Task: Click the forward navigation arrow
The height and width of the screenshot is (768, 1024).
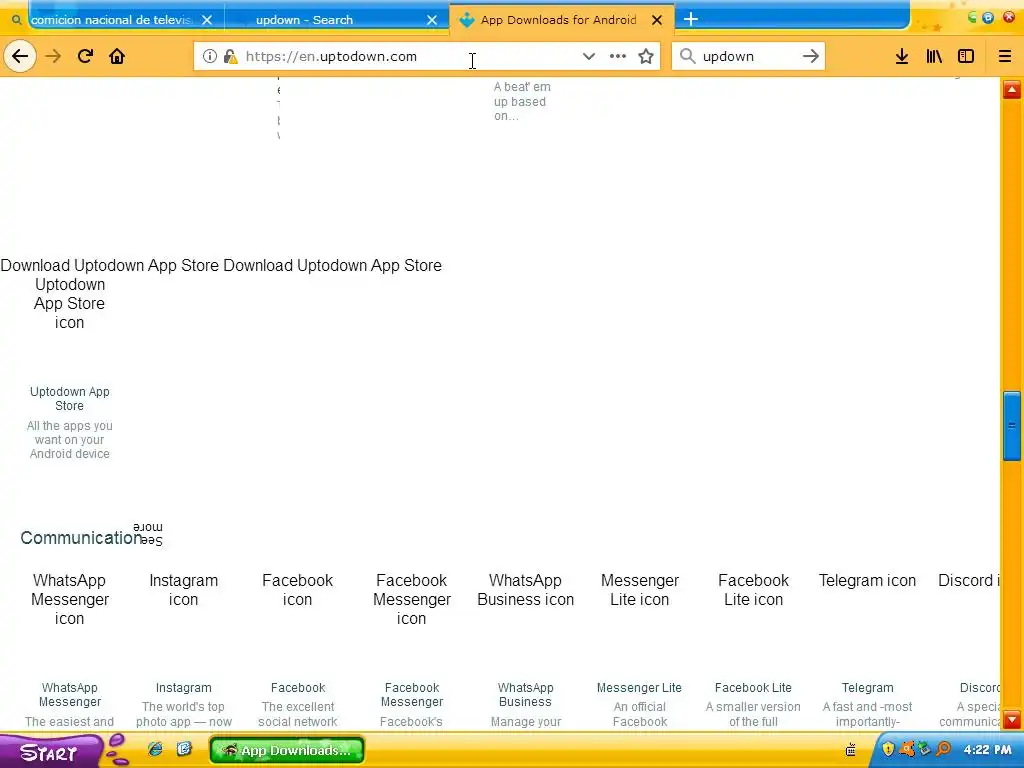Action: pyautogui.click(x=53, y=56)
